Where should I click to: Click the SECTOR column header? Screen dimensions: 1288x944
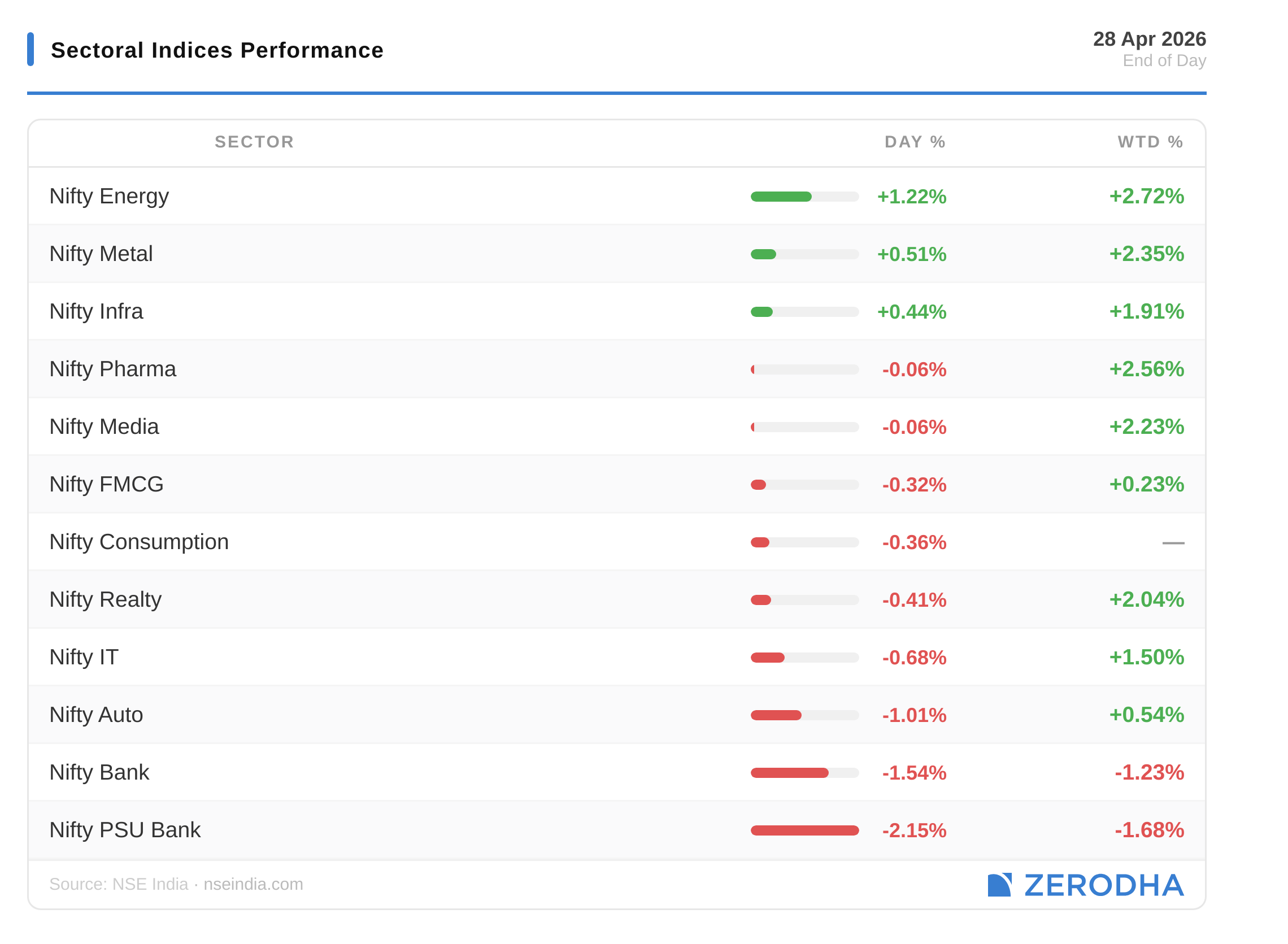pyautogui.click(x=254, y=142)
